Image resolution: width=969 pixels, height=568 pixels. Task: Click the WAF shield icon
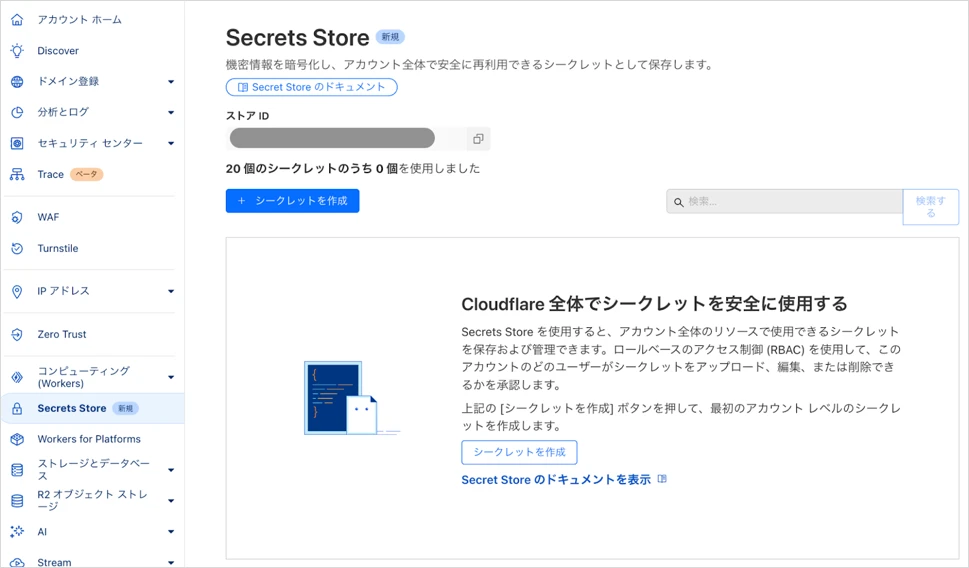pyautogui.click(x=17, y=217)
